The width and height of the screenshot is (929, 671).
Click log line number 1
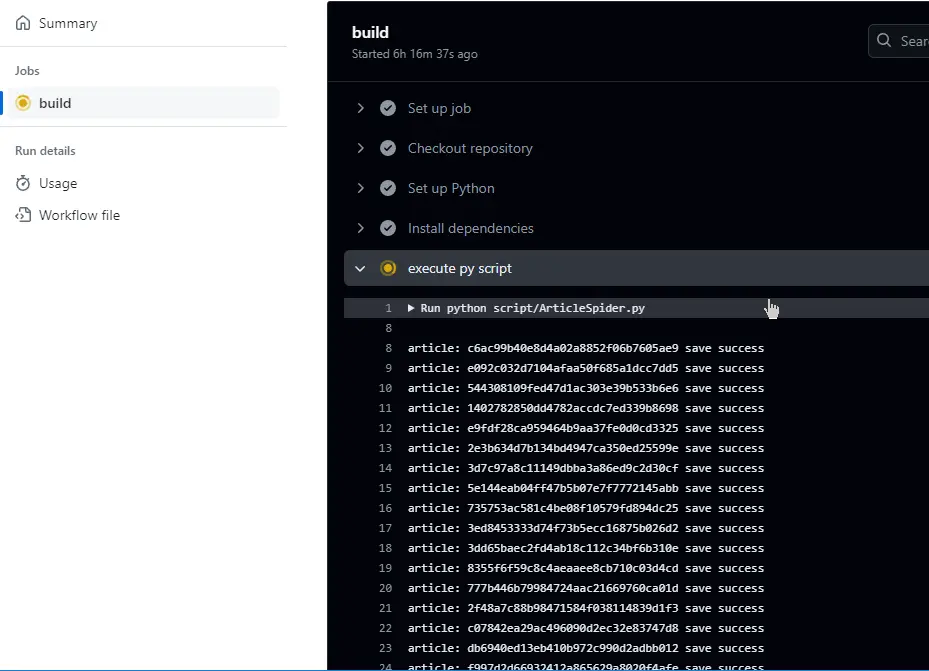pyautogui.click(x=389, y=308)
